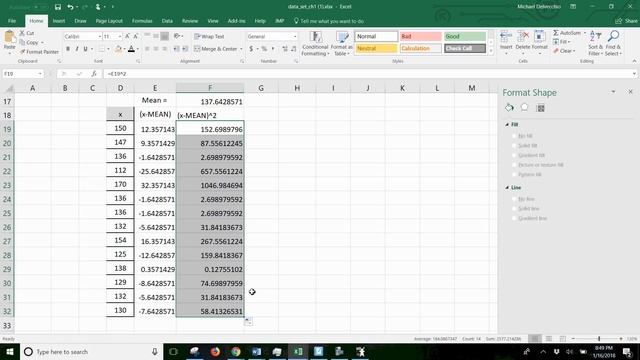Select the Solid line radio option
This screenshot has width=640, height=360.
pos(514,209)
